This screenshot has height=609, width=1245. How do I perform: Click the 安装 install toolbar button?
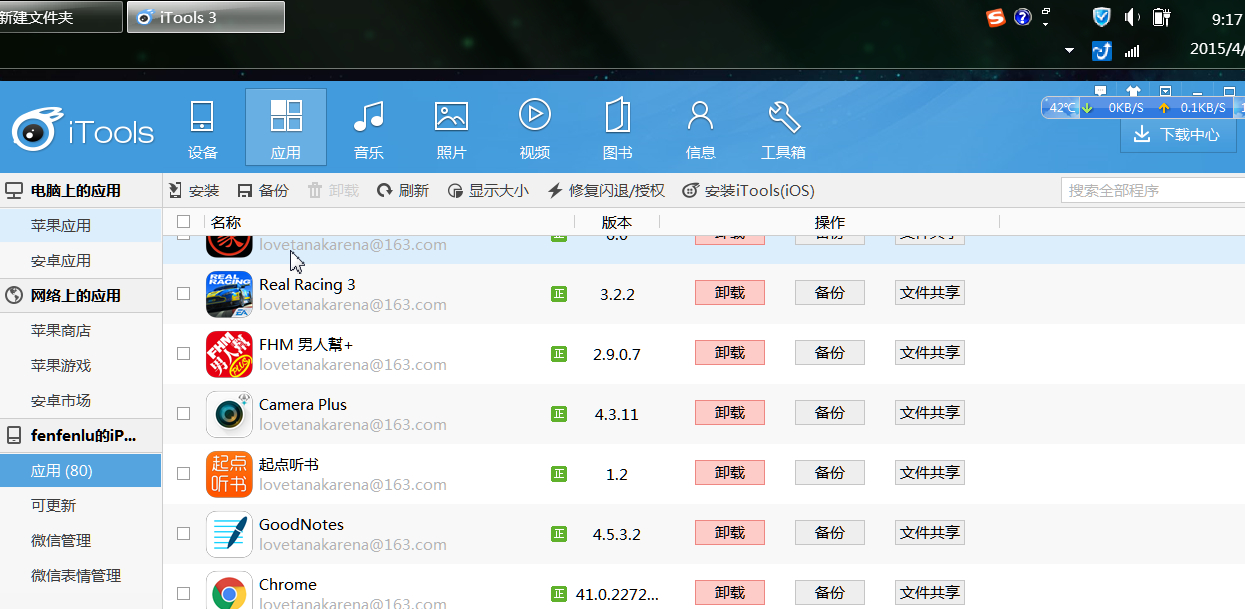(194, 190)
